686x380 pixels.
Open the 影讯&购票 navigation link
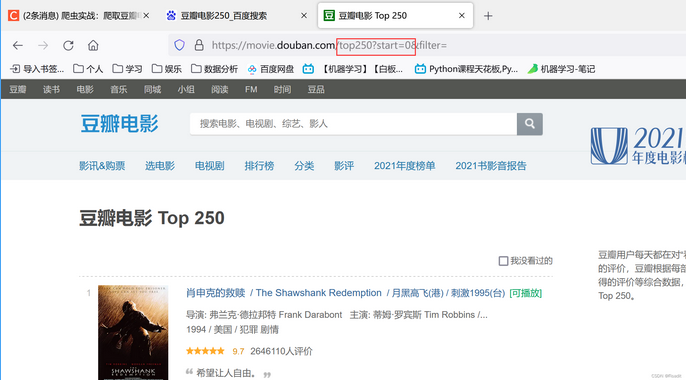coord(102,166)
